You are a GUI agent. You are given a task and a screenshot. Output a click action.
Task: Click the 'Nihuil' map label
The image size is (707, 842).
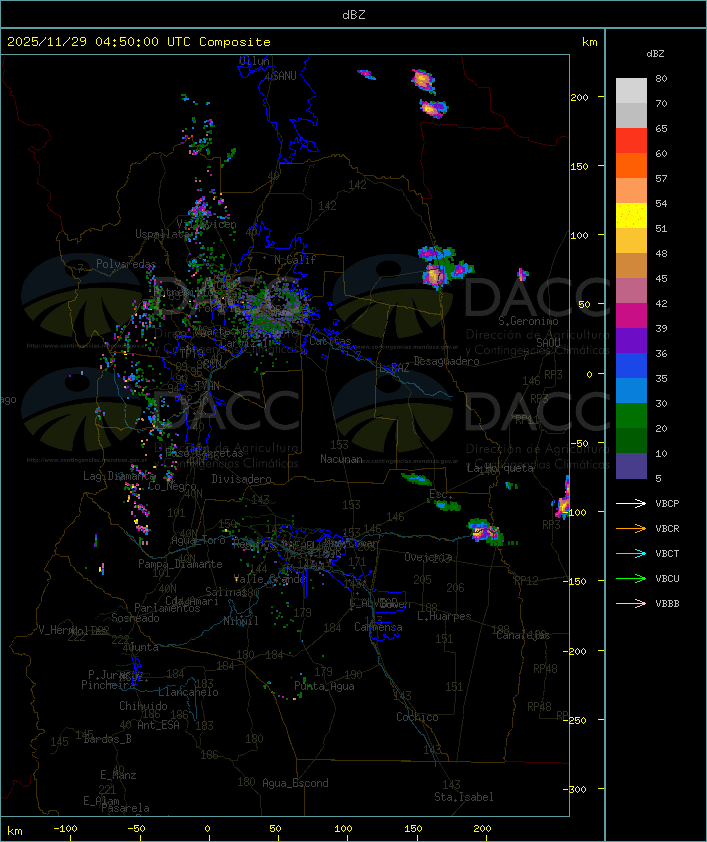click(241, 621)
